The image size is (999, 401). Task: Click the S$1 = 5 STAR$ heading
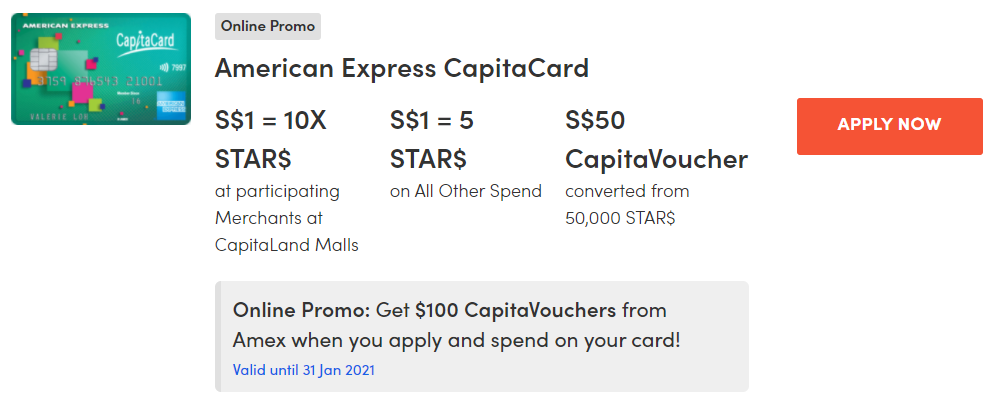point(432,140)
